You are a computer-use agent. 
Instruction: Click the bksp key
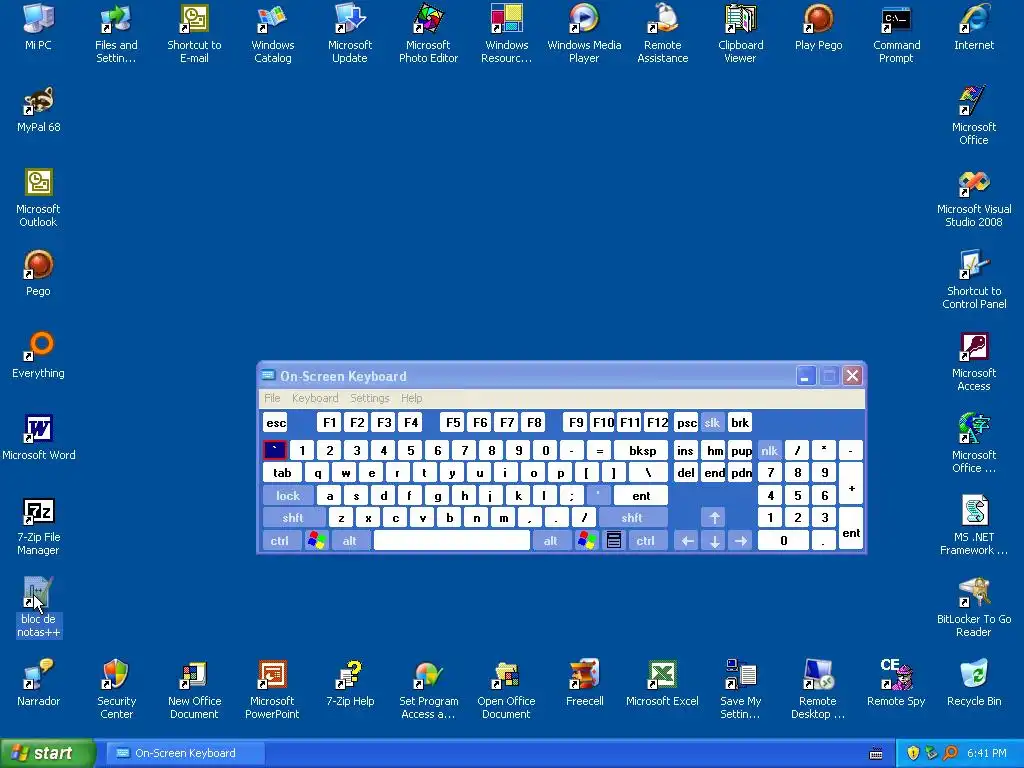click(642, 451)
